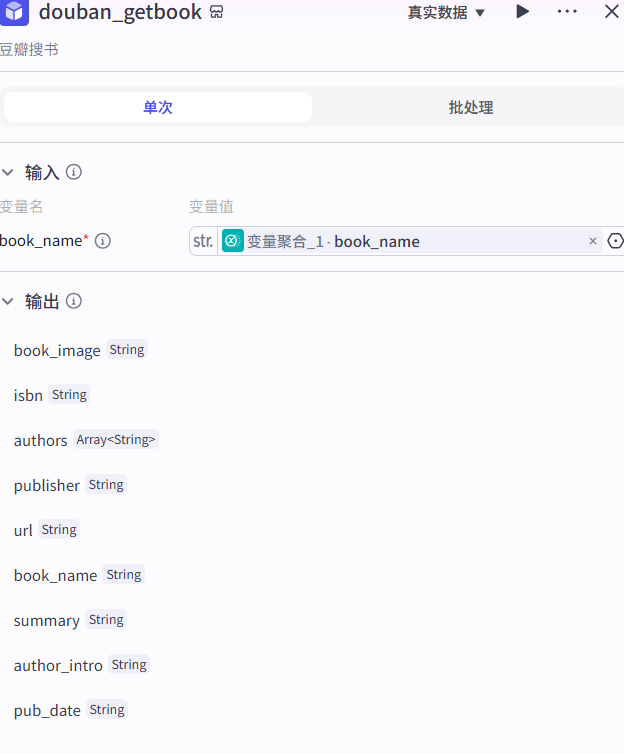624x754 pixels.
Task: Click the authors Array<String> output tag
Action: 116,440
